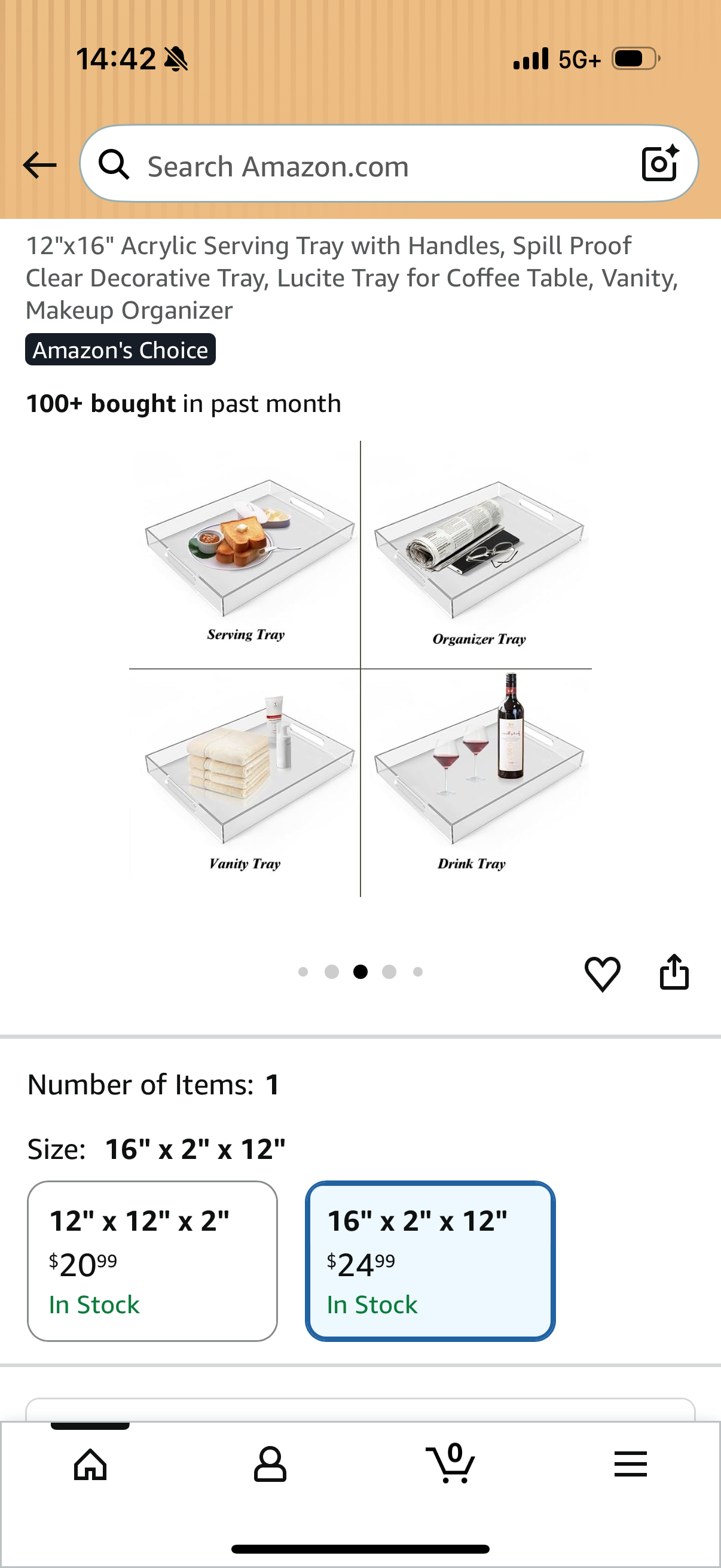Tap the search magnifier icon
Viewport: 721px width, 1568px height.
tap(114, 164)
